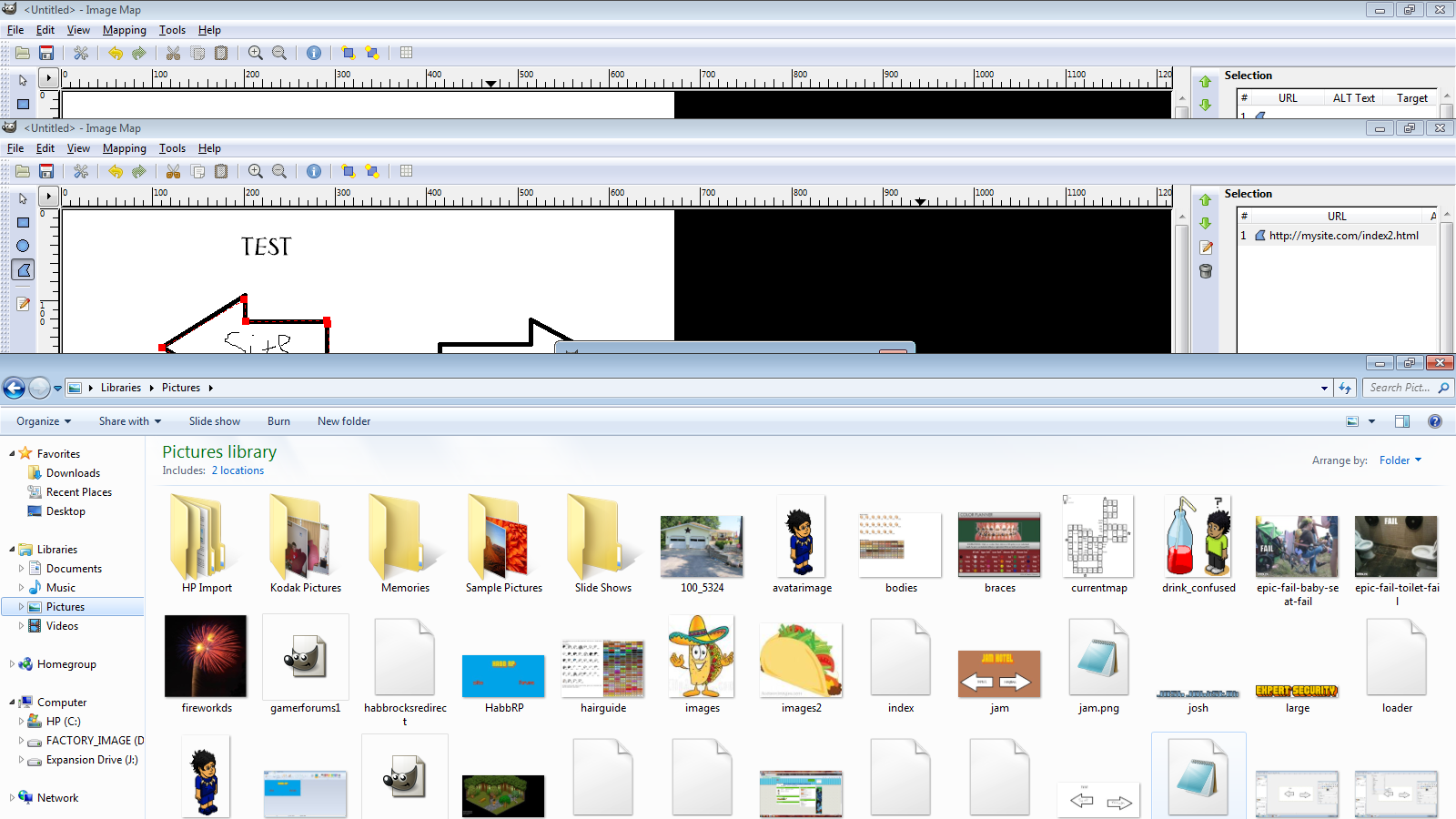Open View menu in lower Image Map window

click(78, 148)
